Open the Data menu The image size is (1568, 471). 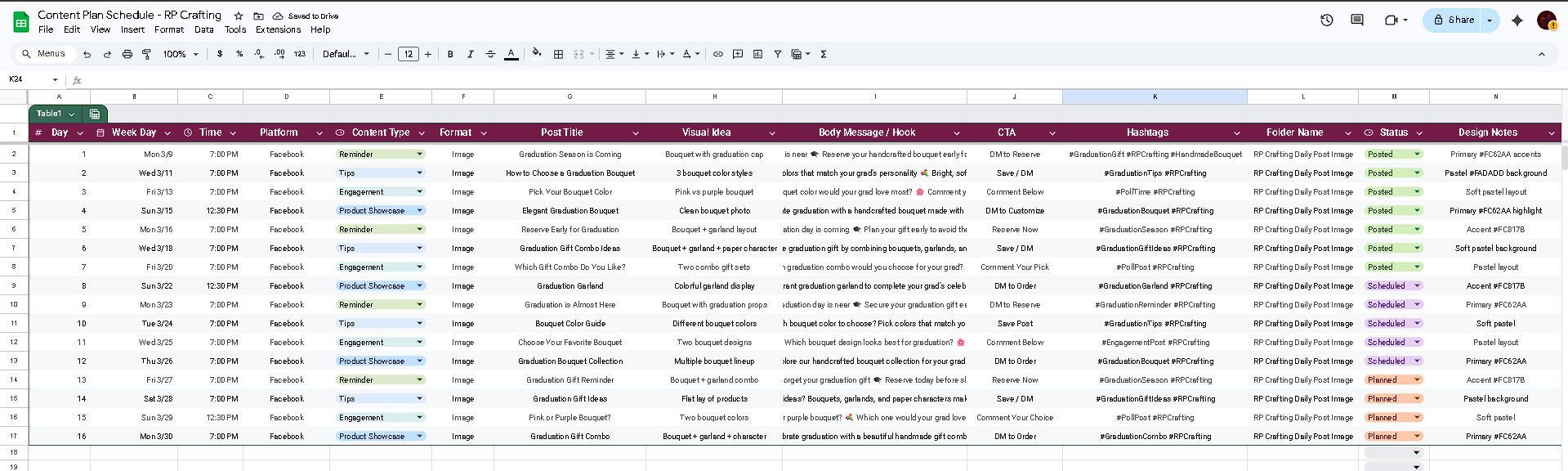coord(204,29)
